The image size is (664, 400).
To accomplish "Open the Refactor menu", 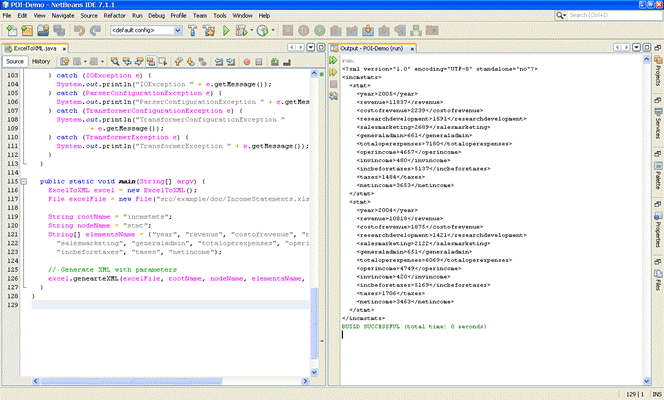I will 114,16.
